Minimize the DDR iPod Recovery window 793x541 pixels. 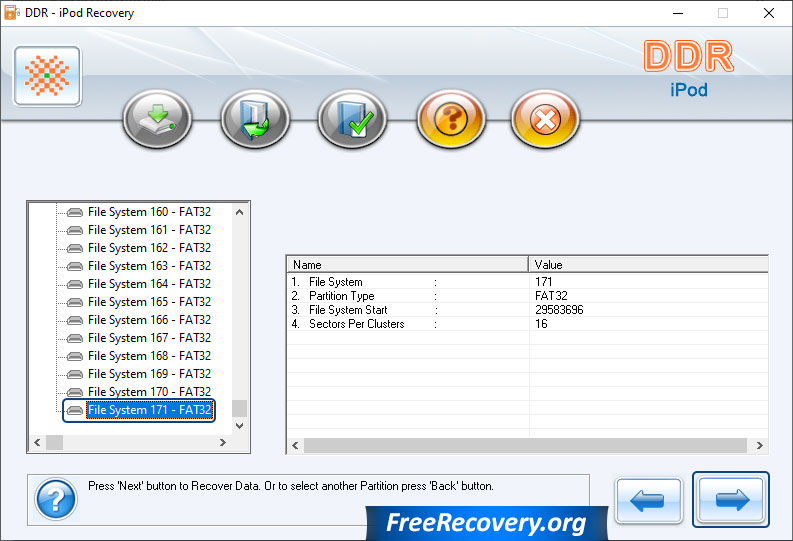[678, 13]
